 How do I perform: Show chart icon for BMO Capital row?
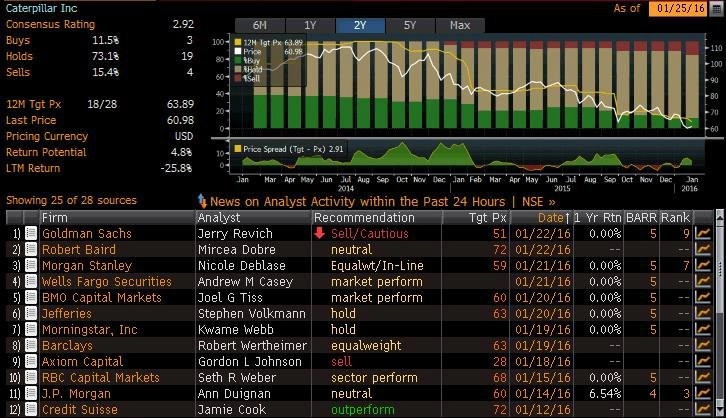click(703, 298)
